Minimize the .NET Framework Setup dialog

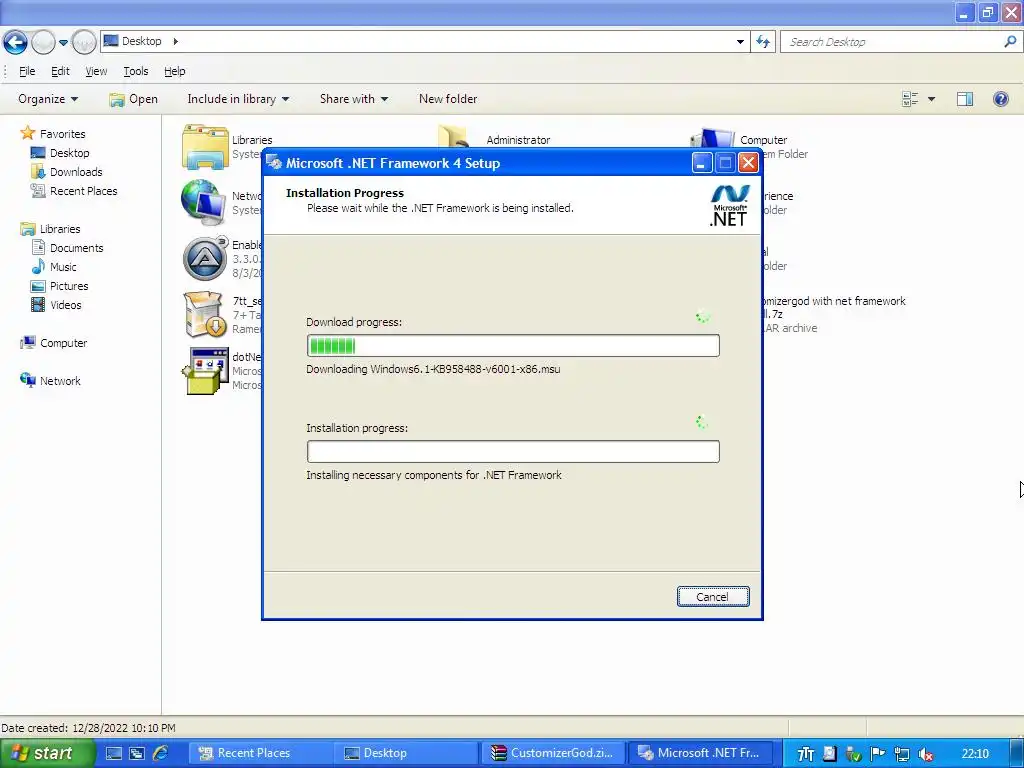click(701, 163)
